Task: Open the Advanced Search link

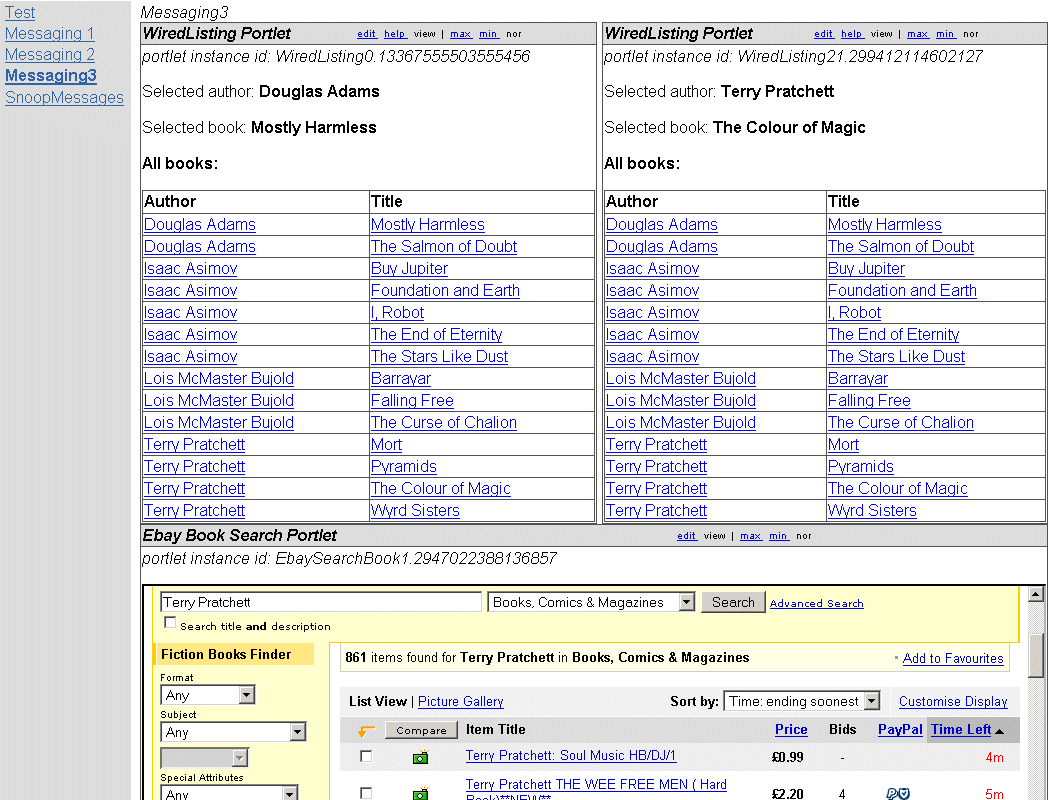Action: click(x=817, y=604)
